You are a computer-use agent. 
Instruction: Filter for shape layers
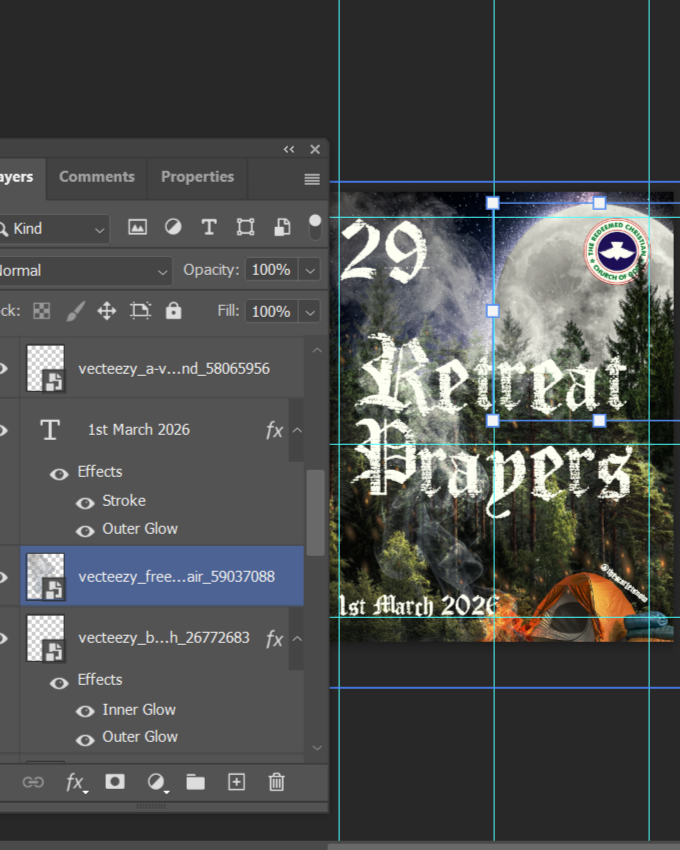pyautogui.click(x=245, y=227)
